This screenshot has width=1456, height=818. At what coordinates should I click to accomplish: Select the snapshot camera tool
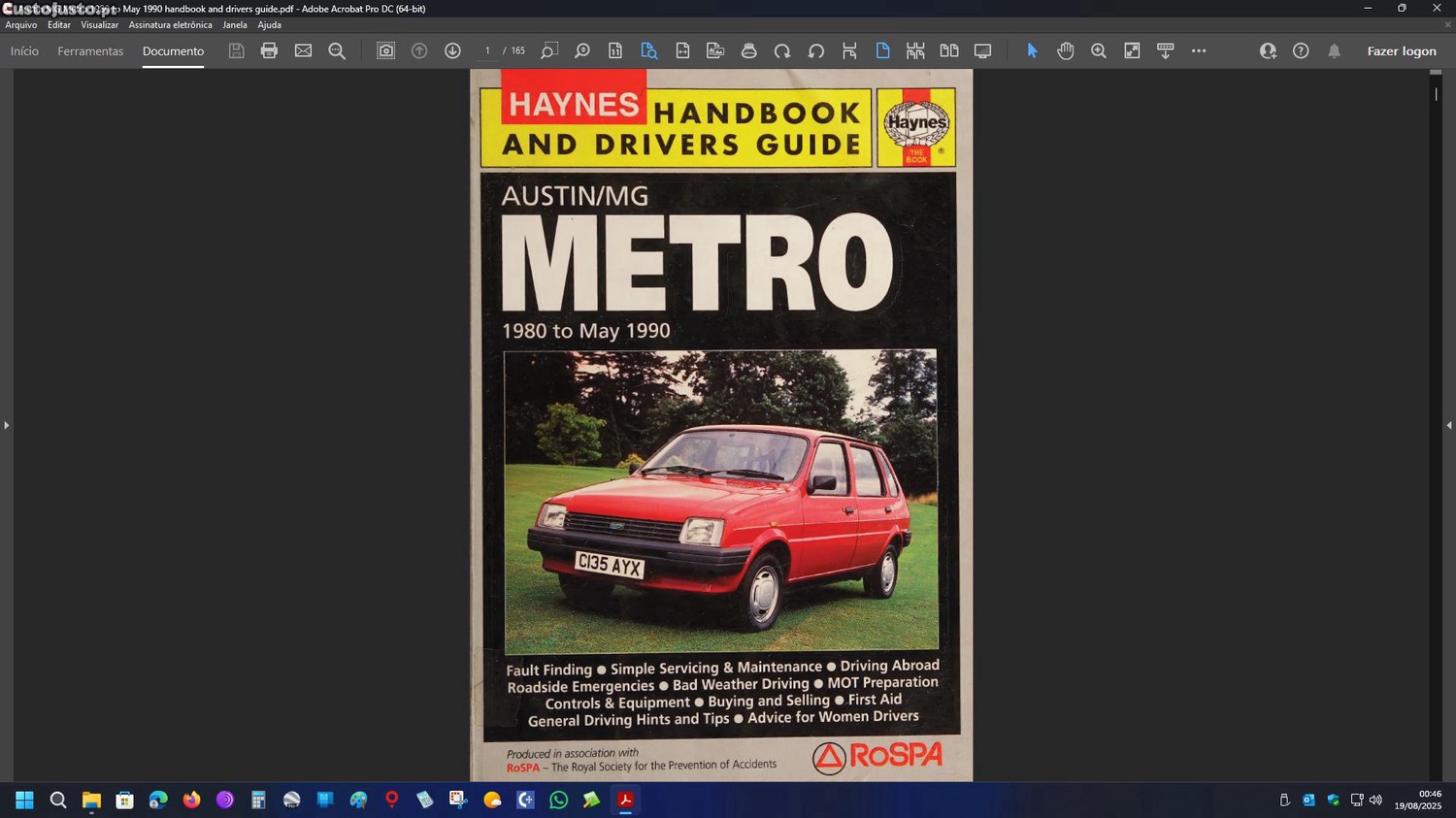tap(385, 50)
